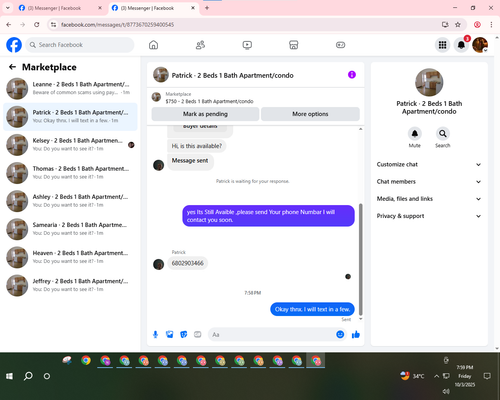Reload the page with browser refresh icon
The image size is (500, 400).
[x=37, y=24]
